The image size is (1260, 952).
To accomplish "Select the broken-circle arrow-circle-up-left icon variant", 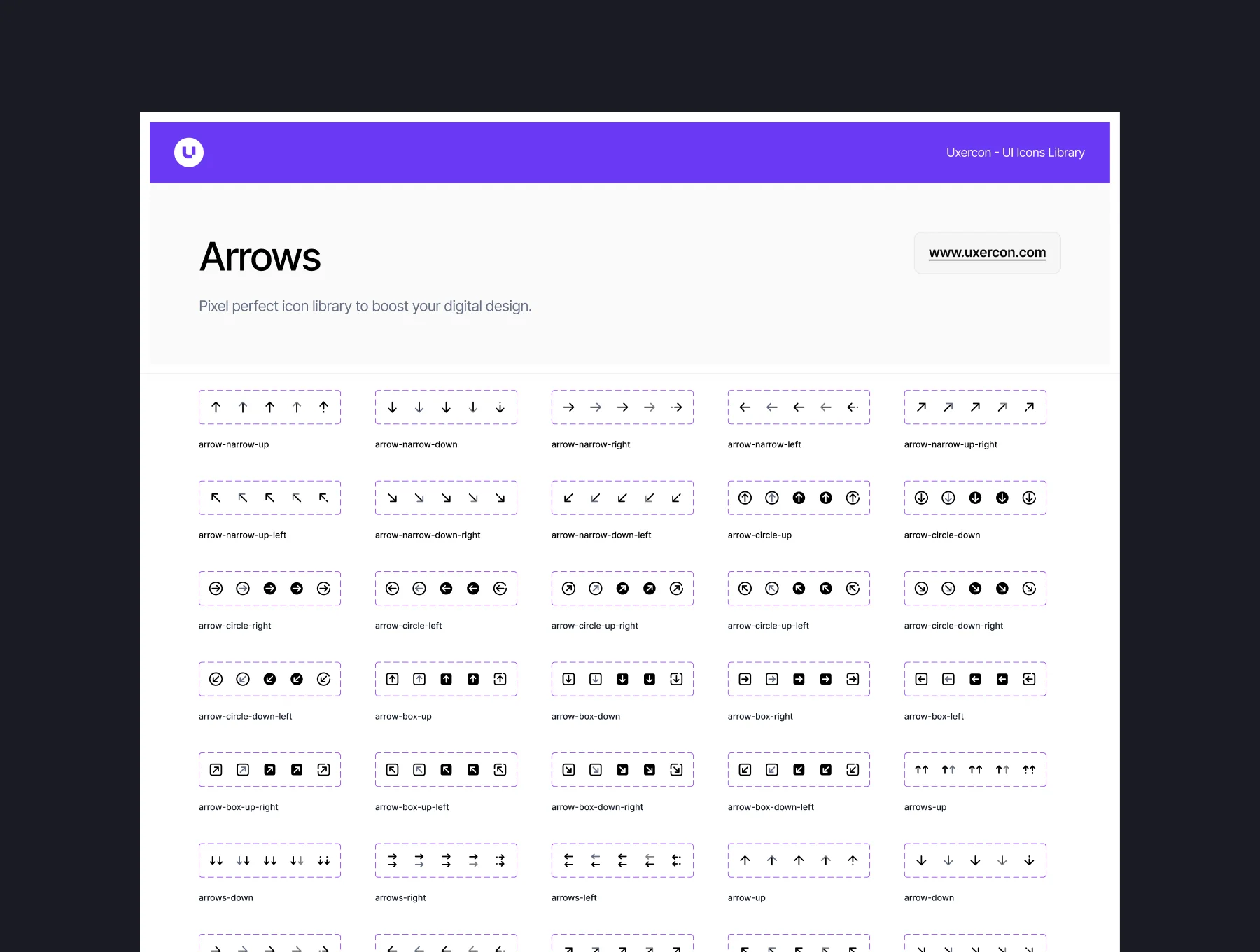I will tap(853, 589).
